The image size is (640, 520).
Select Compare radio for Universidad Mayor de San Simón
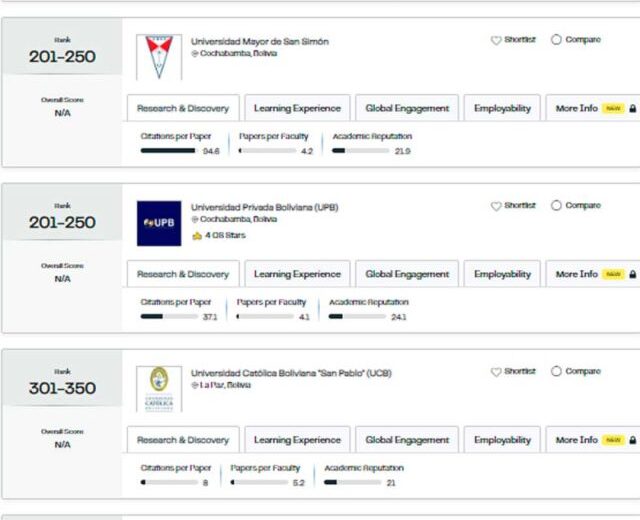click(556, 40)
